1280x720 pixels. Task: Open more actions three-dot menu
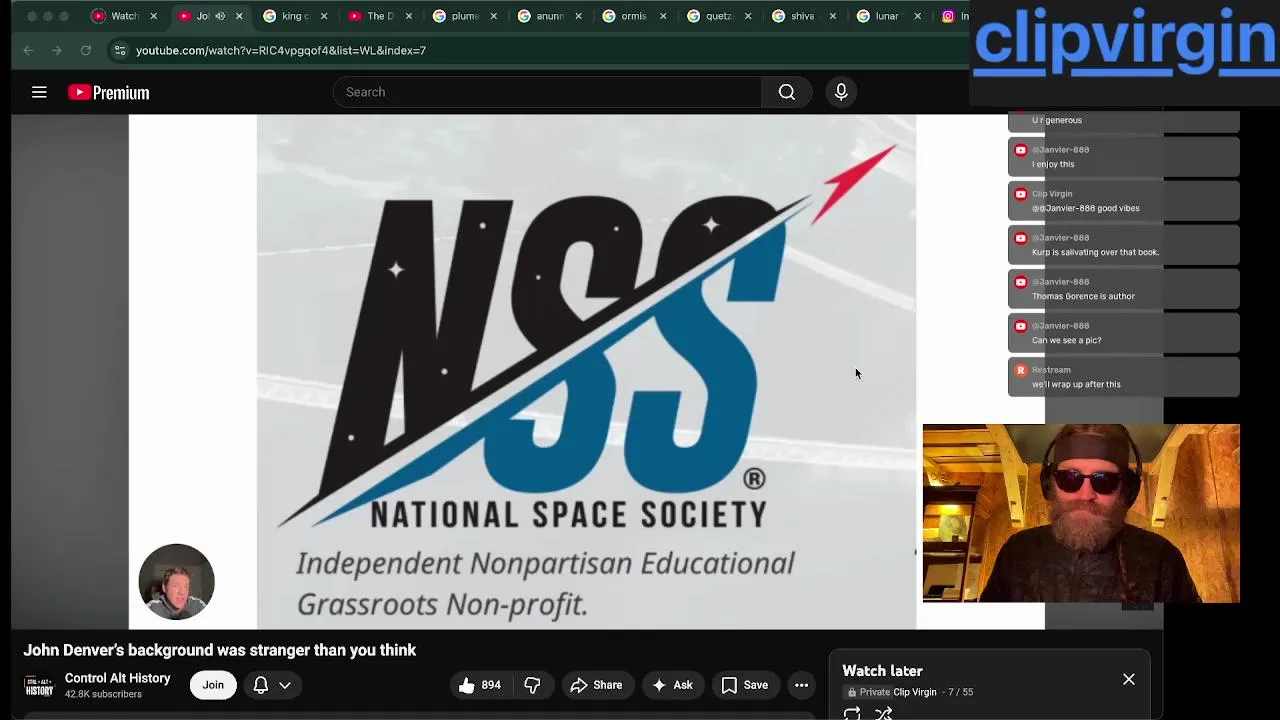(801, 685)
